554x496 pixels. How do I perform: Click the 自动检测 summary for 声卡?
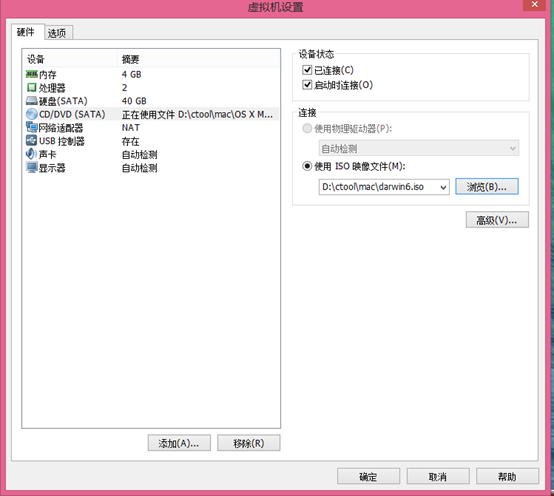(140, 154)
